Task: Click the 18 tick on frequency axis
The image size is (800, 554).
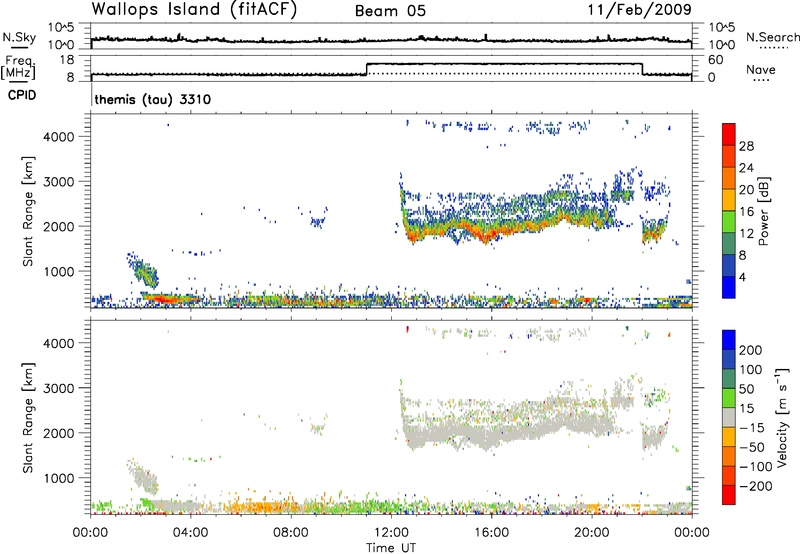Action: click(x=67, y=60)
